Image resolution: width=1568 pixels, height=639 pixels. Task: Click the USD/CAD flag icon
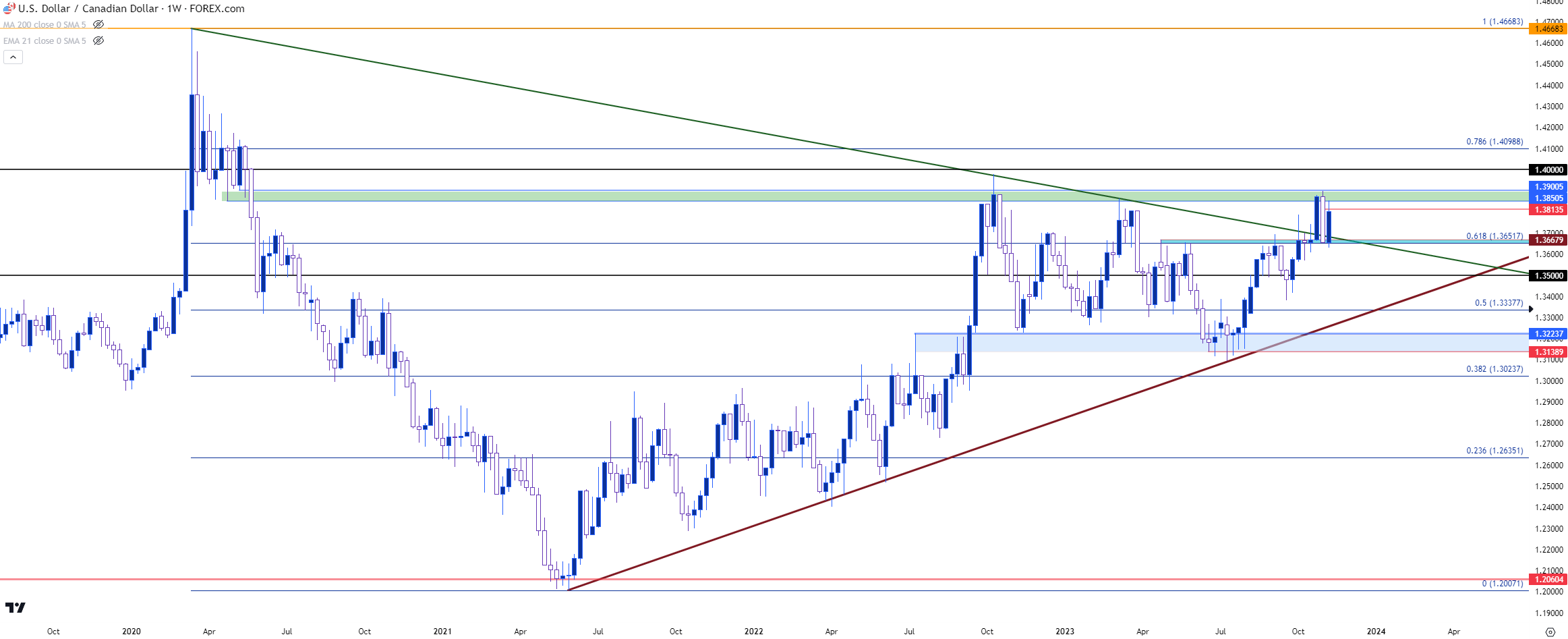click(x=9, y=8)
